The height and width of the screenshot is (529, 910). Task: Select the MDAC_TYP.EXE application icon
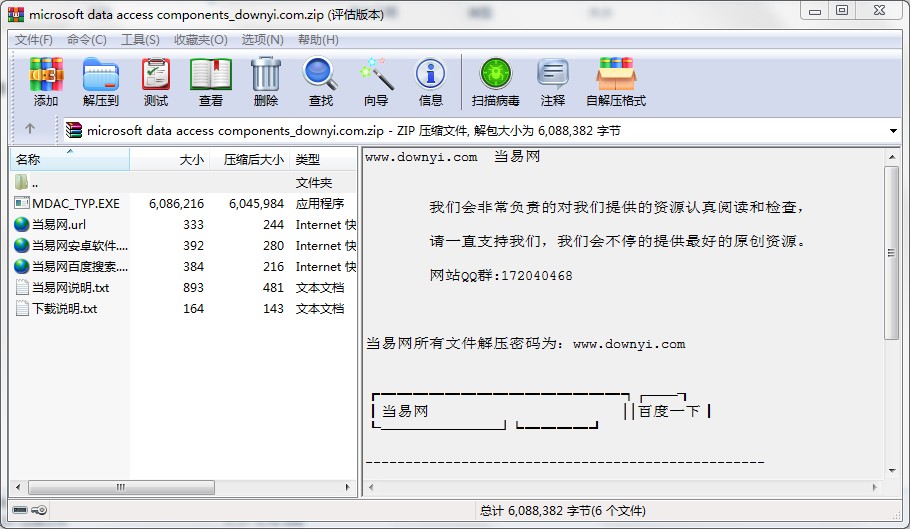21,203
